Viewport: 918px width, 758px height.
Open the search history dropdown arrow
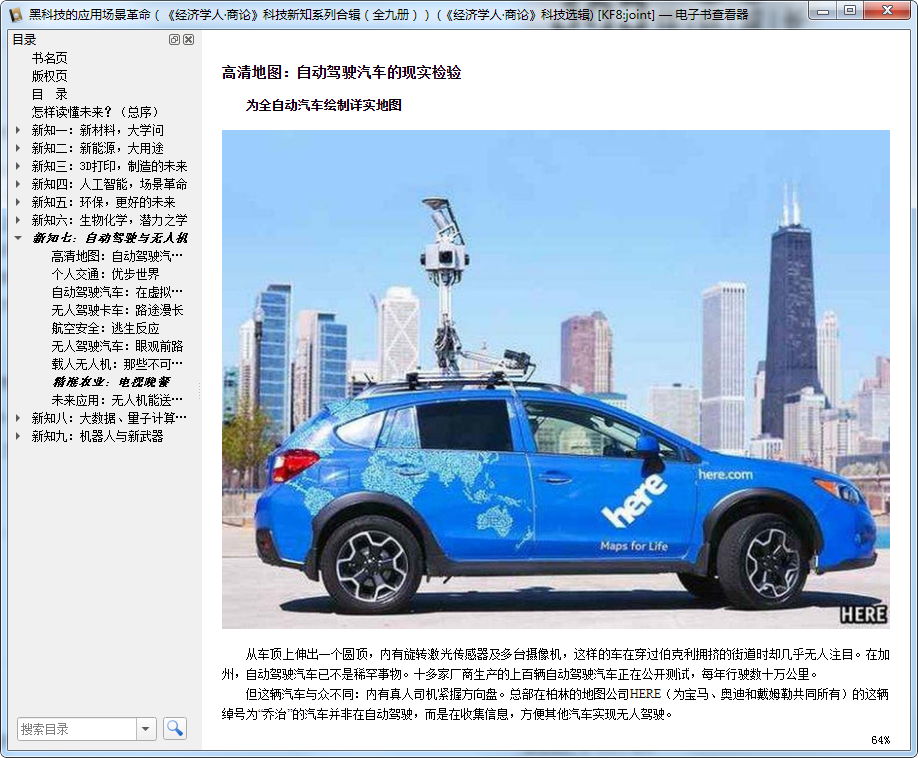(x=146, y=729)
